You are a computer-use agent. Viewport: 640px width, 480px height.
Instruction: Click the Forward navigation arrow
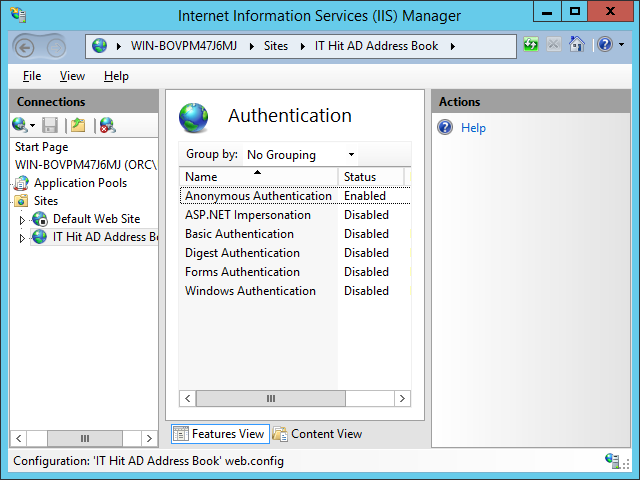tap(56, 48)
